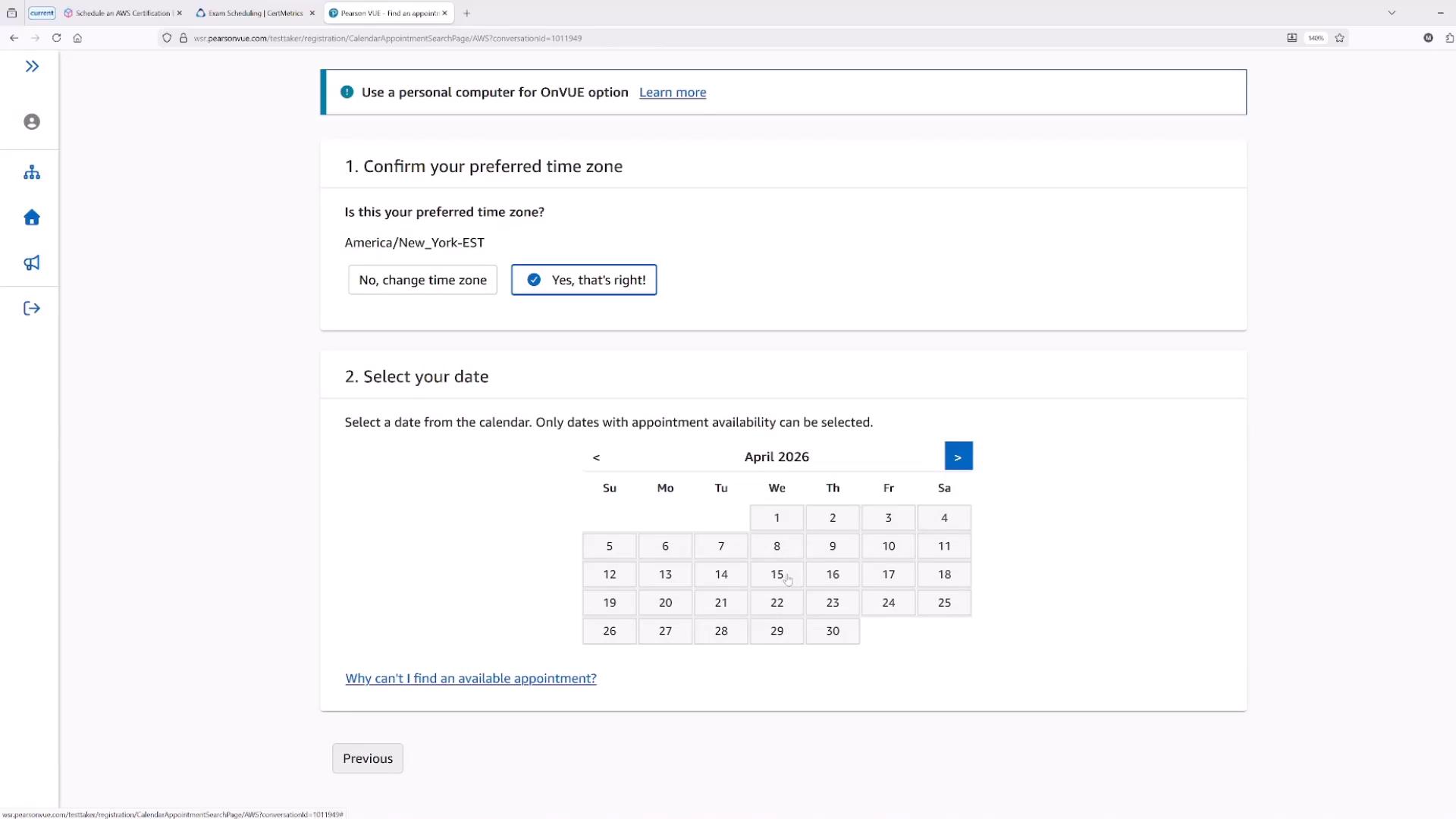Click the 140% zoom level indicator
This screenshot has width=1456, height=819.
[1316, 38]
